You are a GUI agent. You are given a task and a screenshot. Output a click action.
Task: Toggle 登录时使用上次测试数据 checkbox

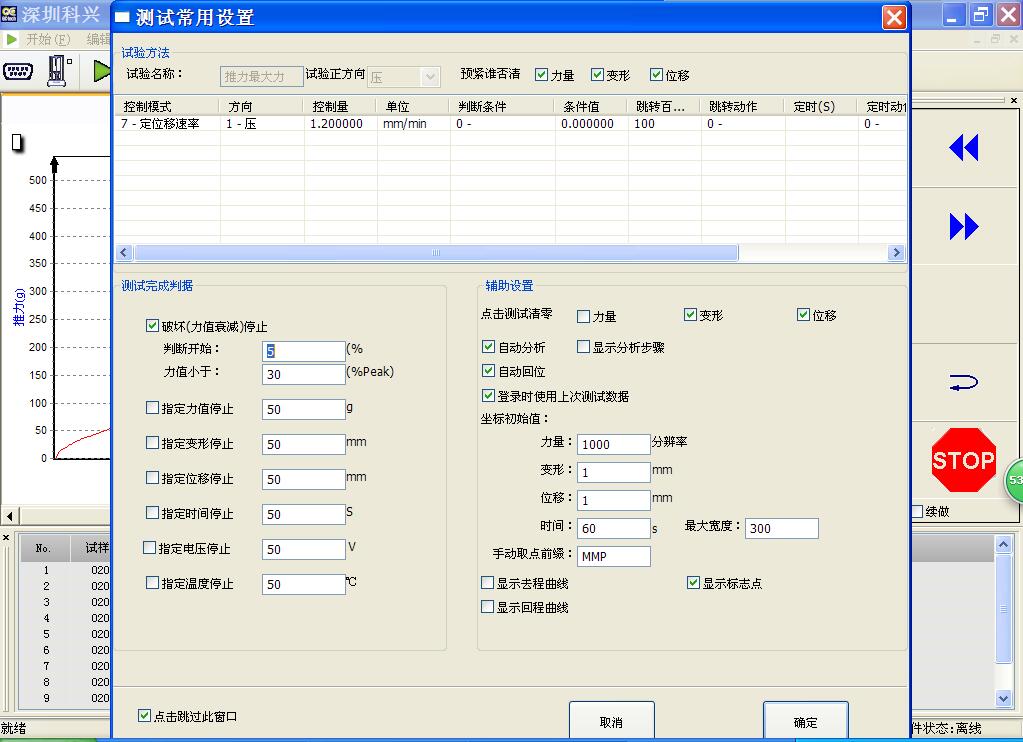[488, 395]
